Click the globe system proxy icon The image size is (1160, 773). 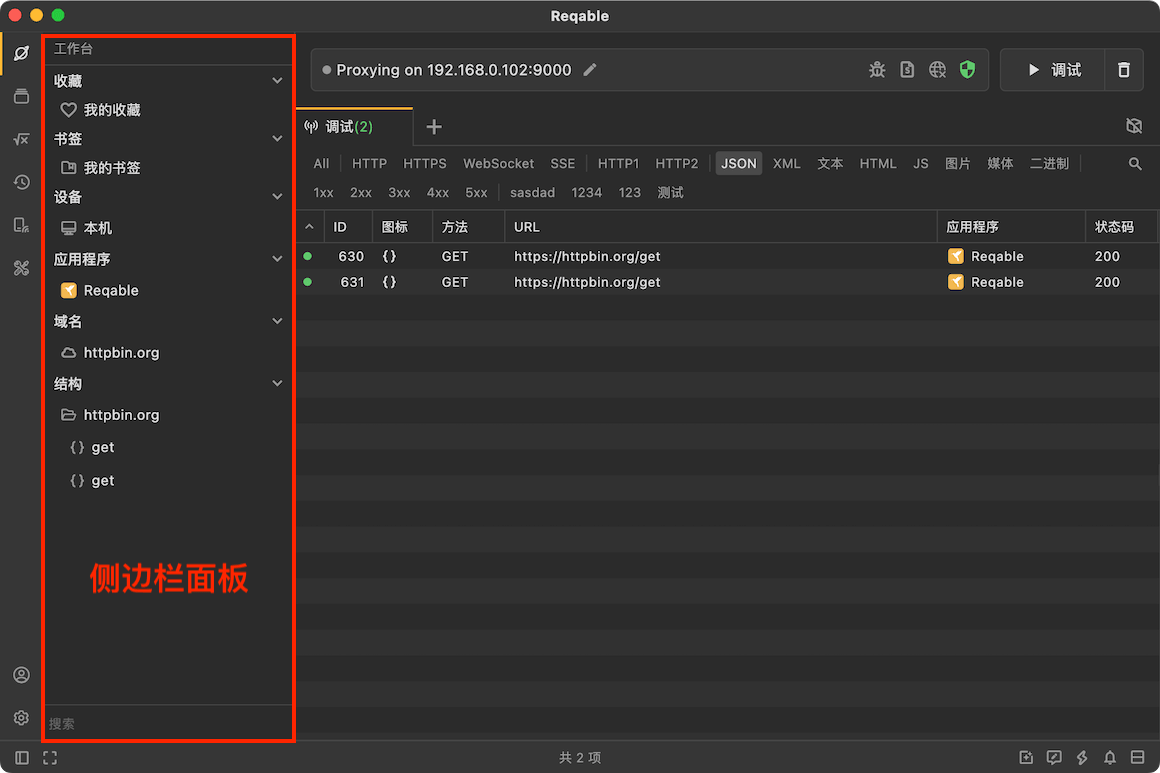(937, 70)
